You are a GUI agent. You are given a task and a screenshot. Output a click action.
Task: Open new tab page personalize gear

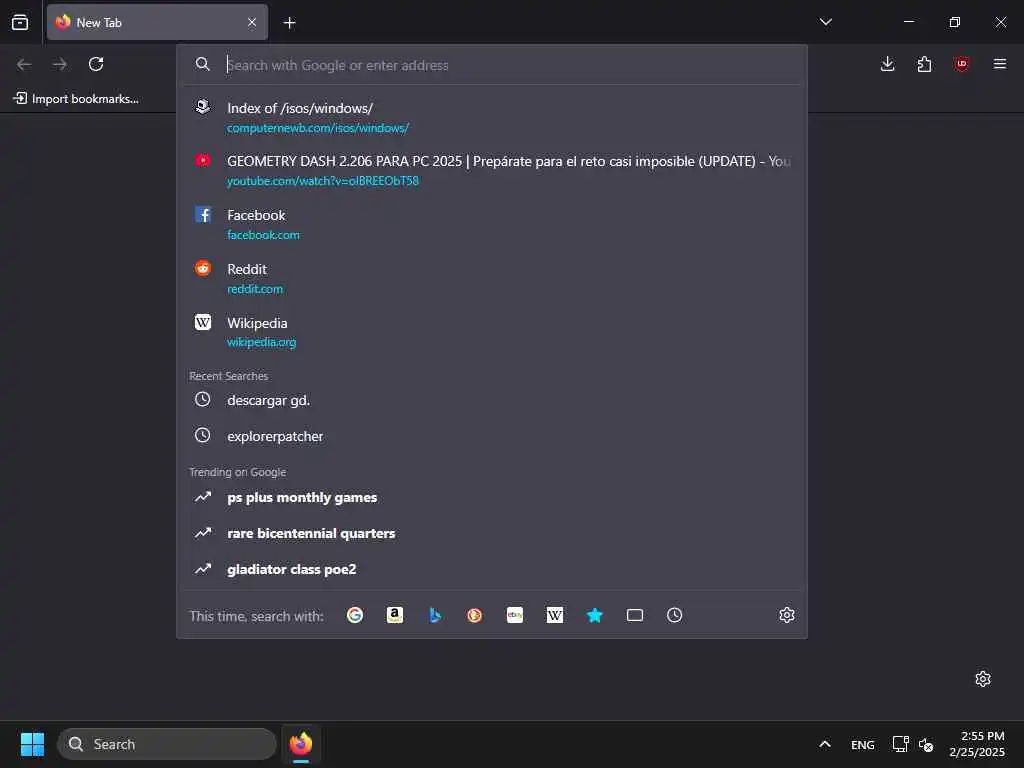click(x=983, y=679)
